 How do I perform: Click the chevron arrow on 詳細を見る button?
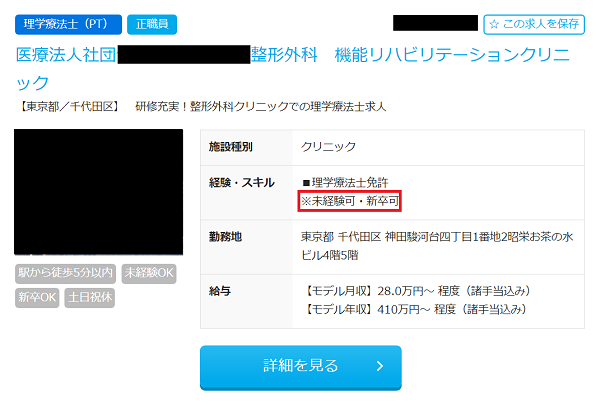click(380, 366)
